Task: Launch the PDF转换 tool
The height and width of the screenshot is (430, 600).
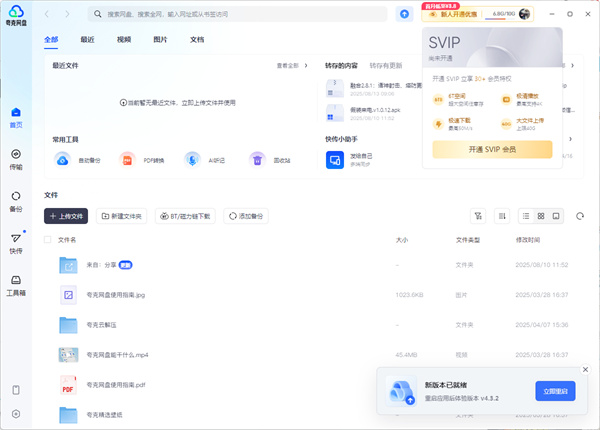Action: pos(142,160)
